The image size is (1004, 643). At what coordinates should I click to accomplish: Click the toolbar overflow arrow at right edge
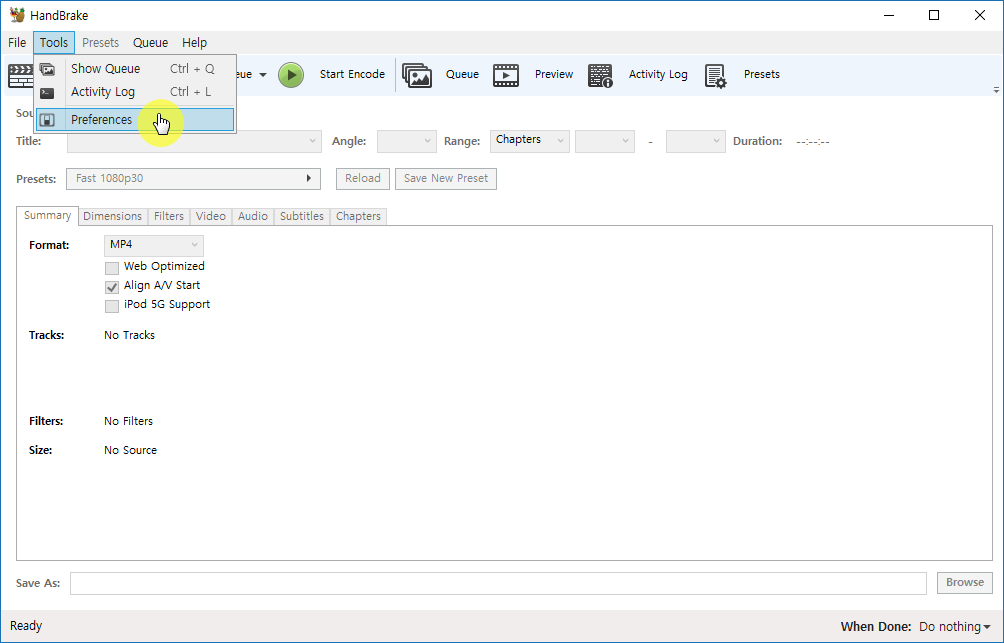pyautogui.click(x=996, y=90)
